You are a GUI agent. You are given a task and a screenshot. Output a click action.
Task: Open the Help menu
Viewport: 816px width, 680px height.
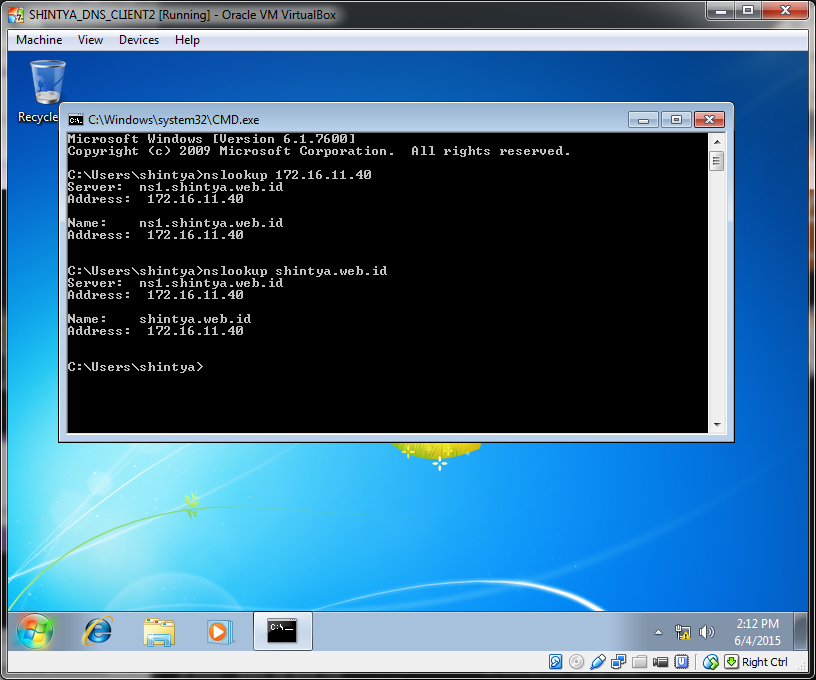(x=187, y=40)
